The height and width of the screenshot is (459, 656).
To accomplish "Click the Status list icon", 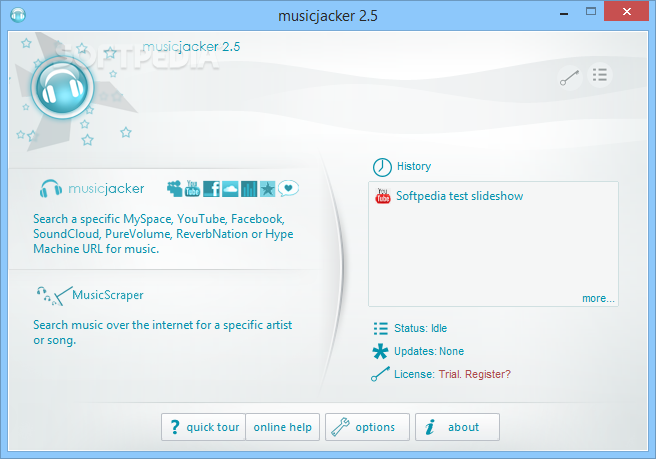I will (x=381, y=328).
